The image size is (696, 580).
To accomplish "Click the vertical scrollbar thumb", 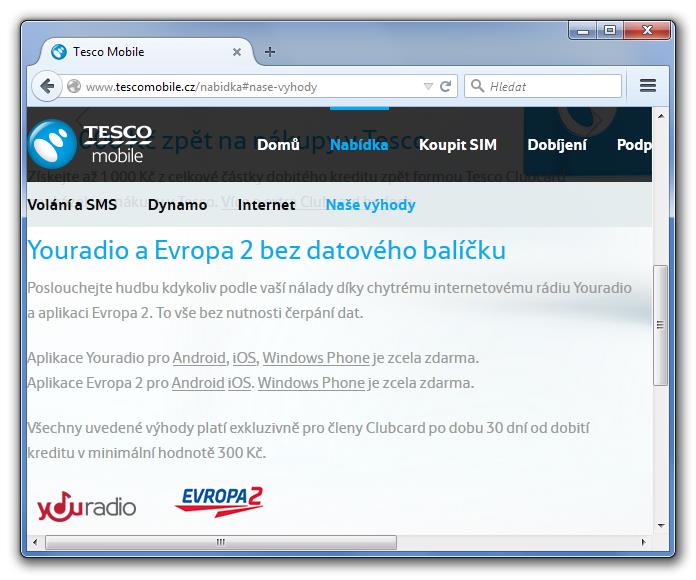I will point(661,325).
